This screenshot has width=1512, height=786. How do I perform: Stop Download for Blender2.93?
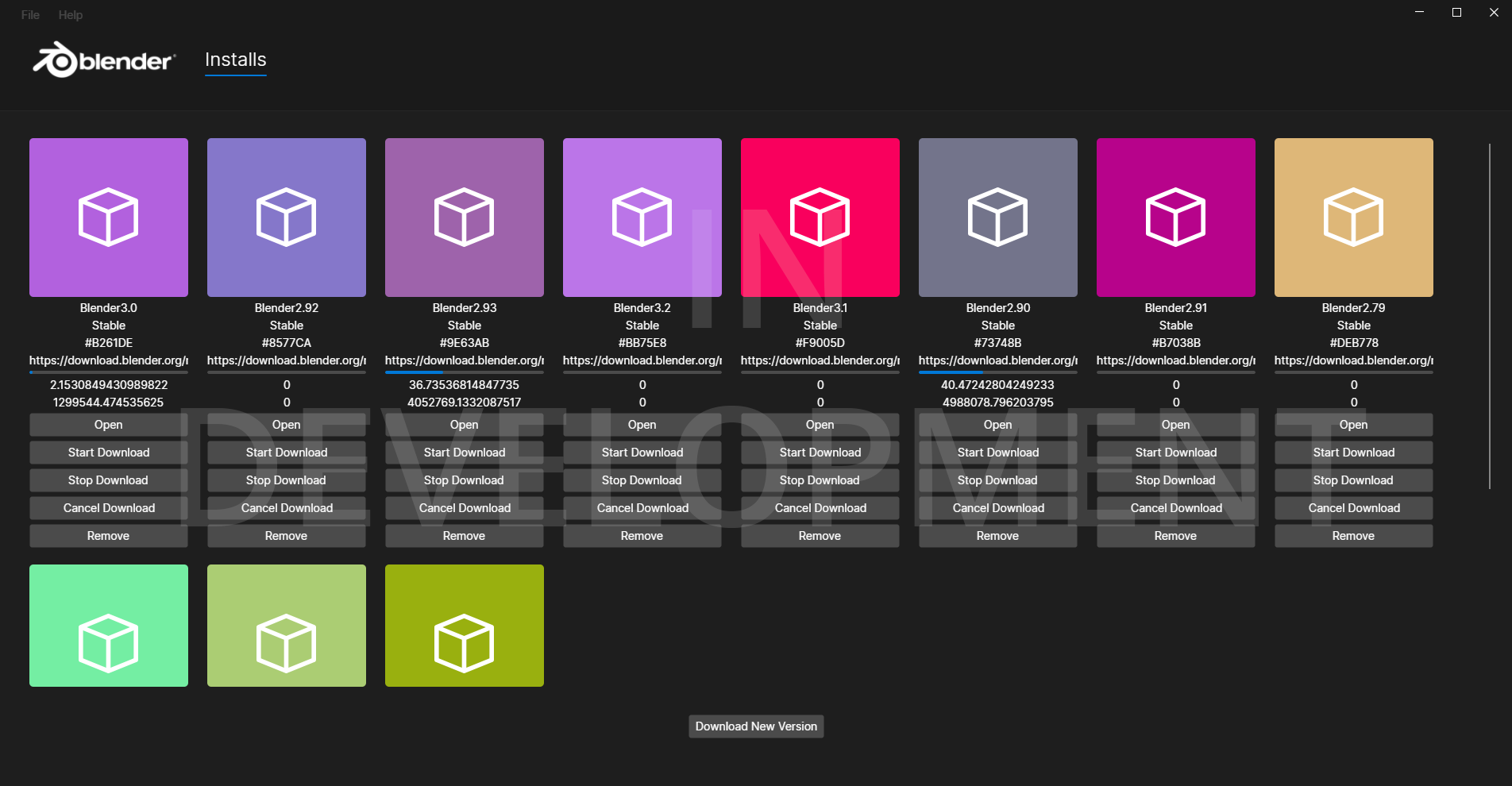click(465, 480)
